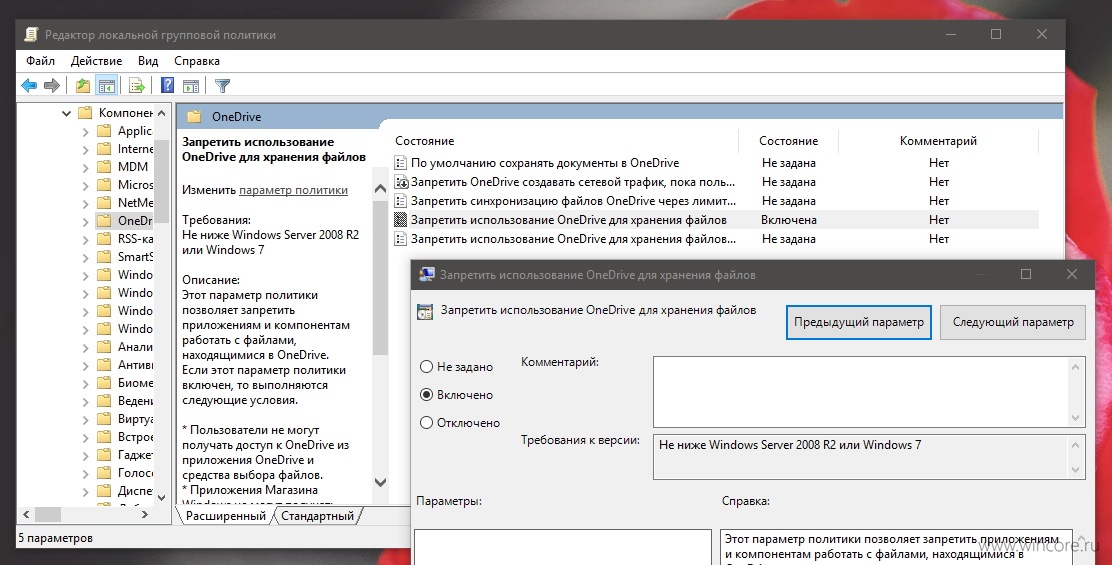Go up one level with folder-arrow icon

pos(83,86)
